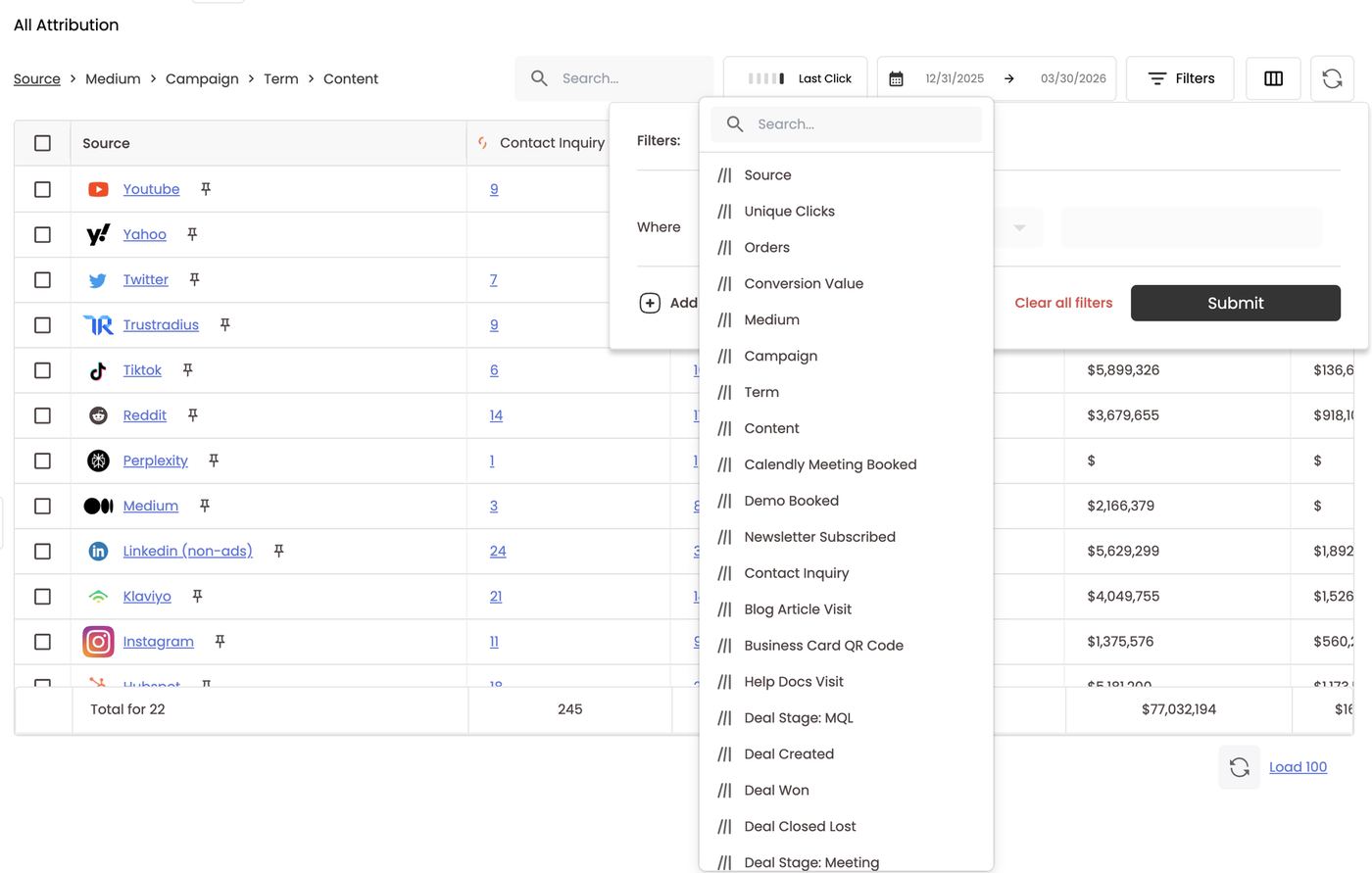Check the Tiktok row checkbox

click(x=42, y=370)
